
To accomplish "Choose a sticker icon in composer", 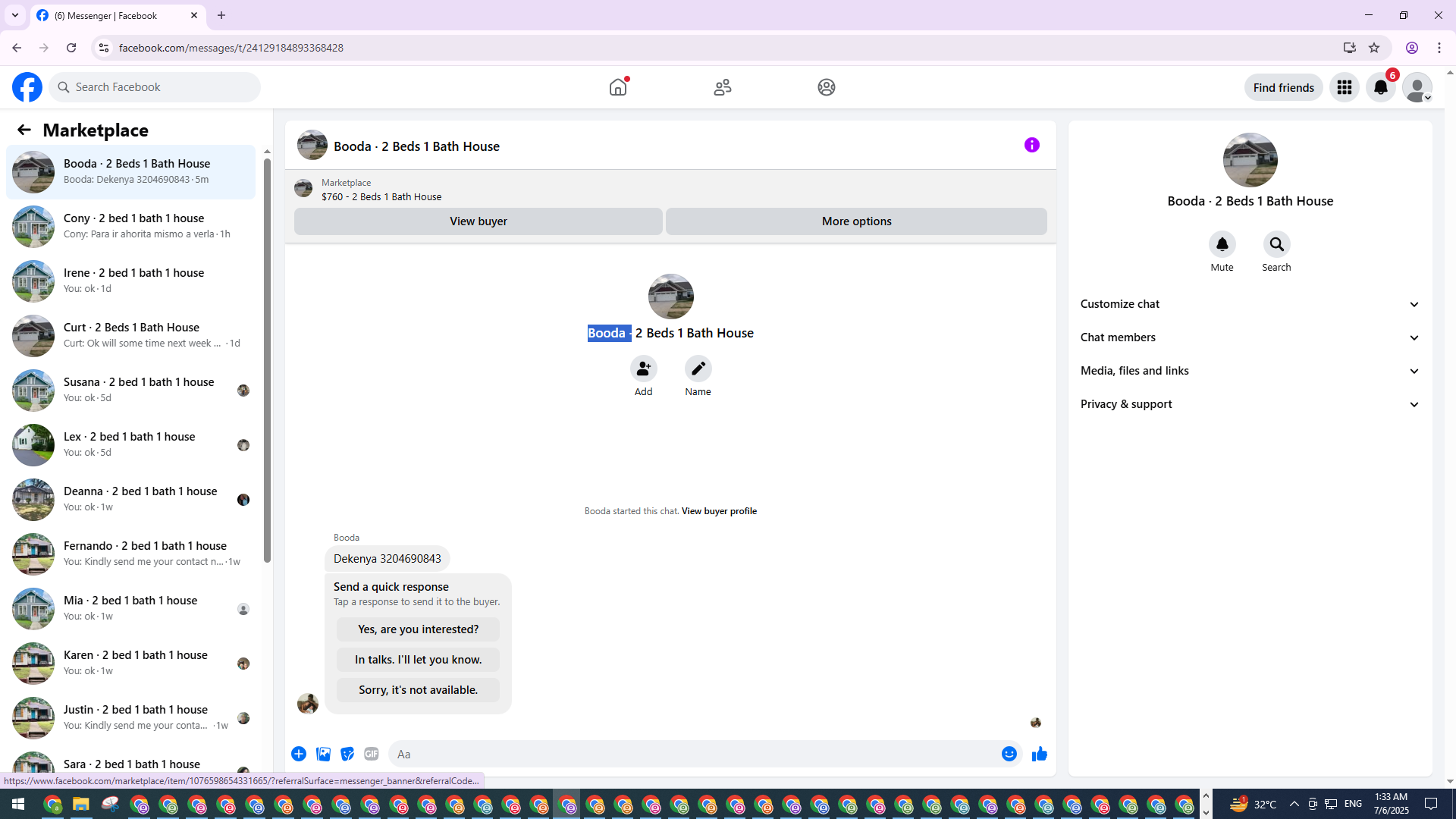I will pyautogui.click(x=347, y=754).
